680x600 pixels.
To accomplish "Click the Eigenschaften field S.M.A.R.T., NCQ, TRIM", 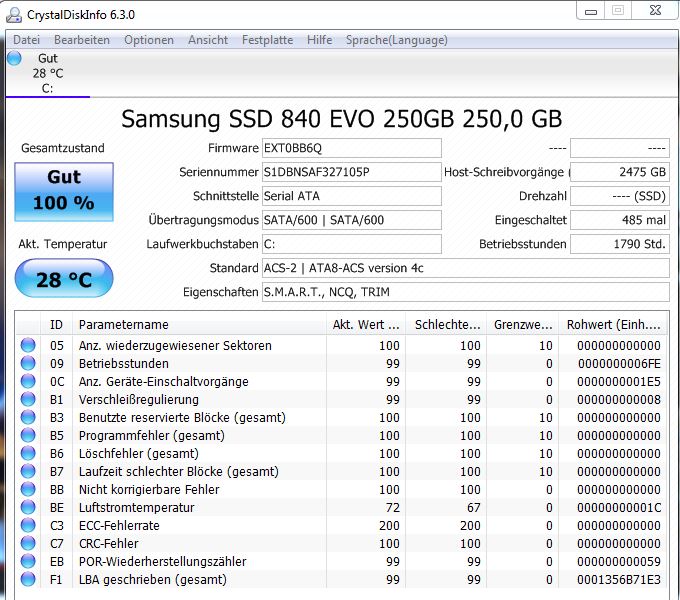I will 466,292.
